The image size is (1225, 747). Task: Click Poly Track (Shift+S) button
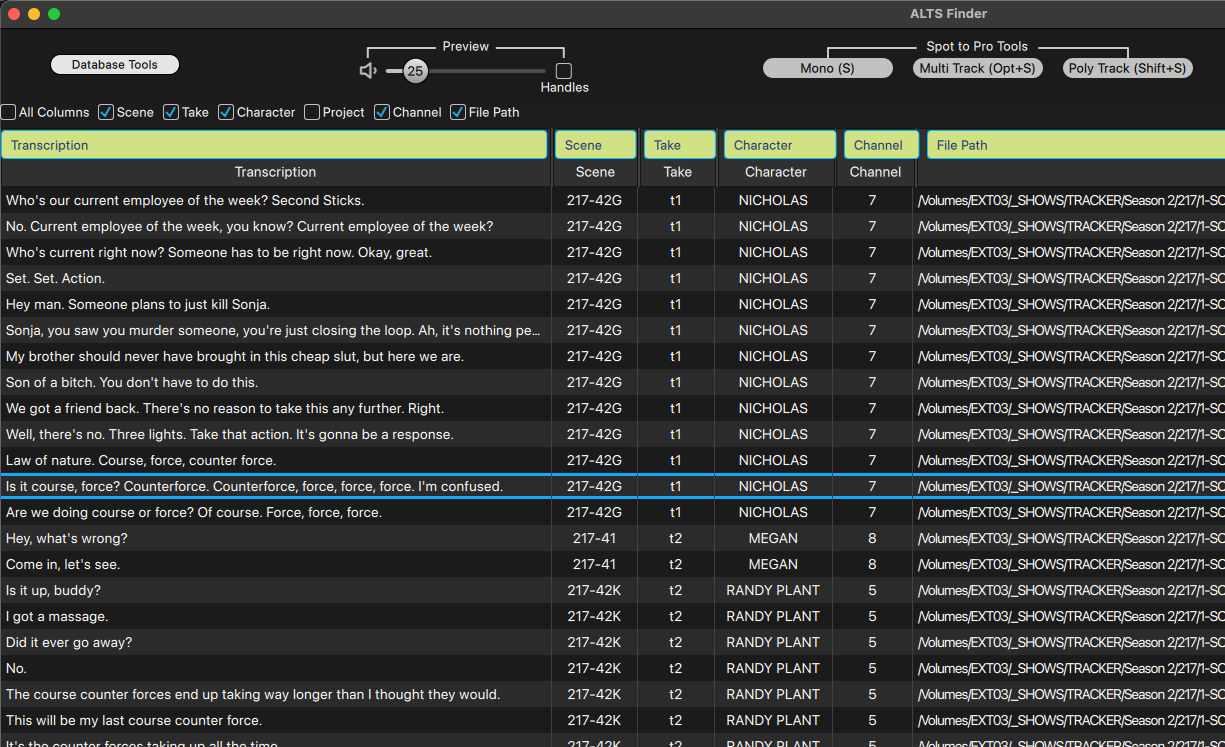tap(1128, 68)
